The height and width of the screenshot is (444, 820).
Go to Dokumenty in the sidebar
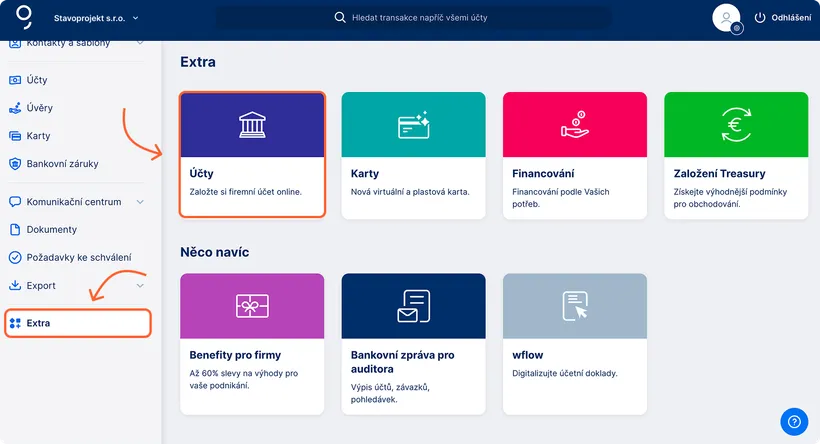(51, 230)
